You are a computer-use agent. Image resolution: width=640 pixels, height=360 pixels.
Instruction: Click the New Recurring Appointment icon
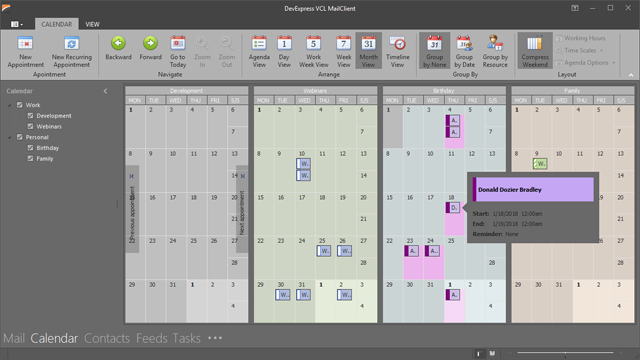[71, 43]
